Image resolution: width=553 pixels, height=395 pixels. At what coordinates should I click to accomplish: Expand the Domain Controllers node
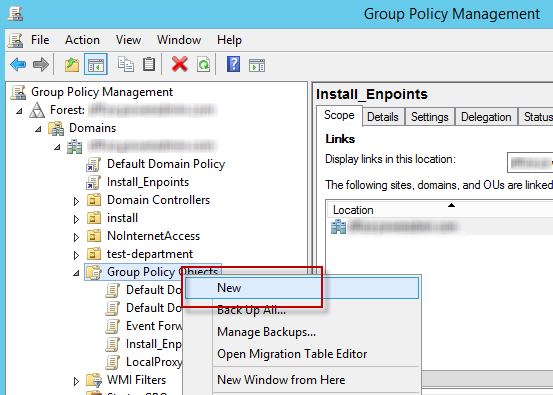click(x=76, y=201)
